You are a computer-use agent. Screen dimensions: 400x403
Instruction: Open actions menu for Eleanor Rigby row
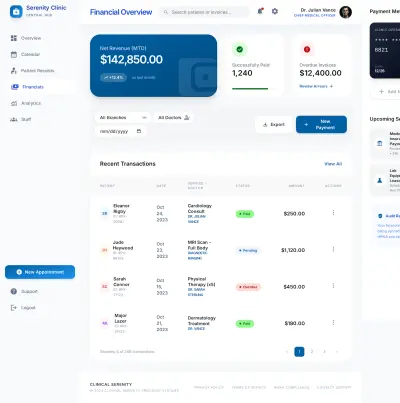[333, 213]
